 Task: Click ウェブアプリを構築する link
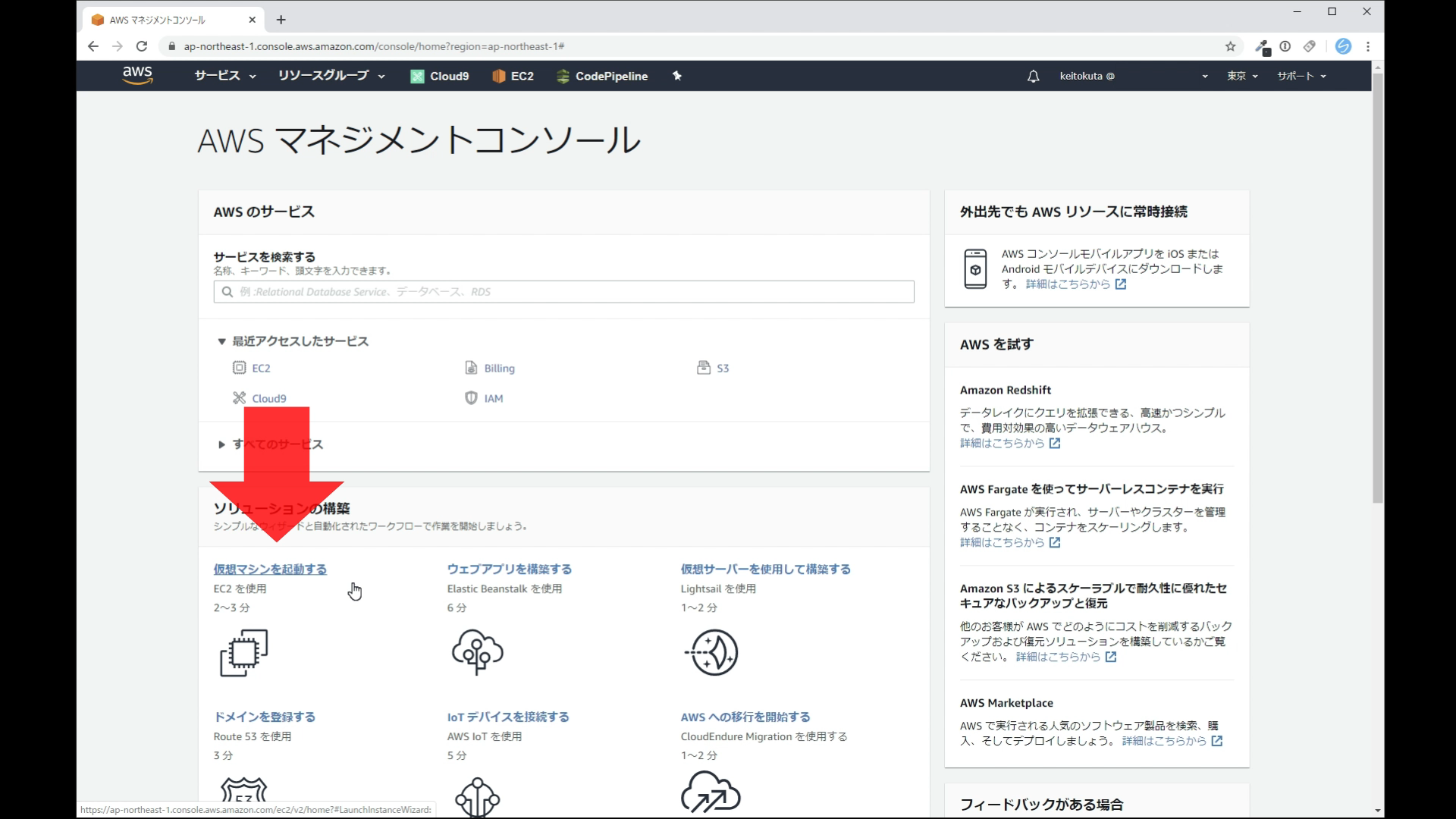[x=510, y=570]
